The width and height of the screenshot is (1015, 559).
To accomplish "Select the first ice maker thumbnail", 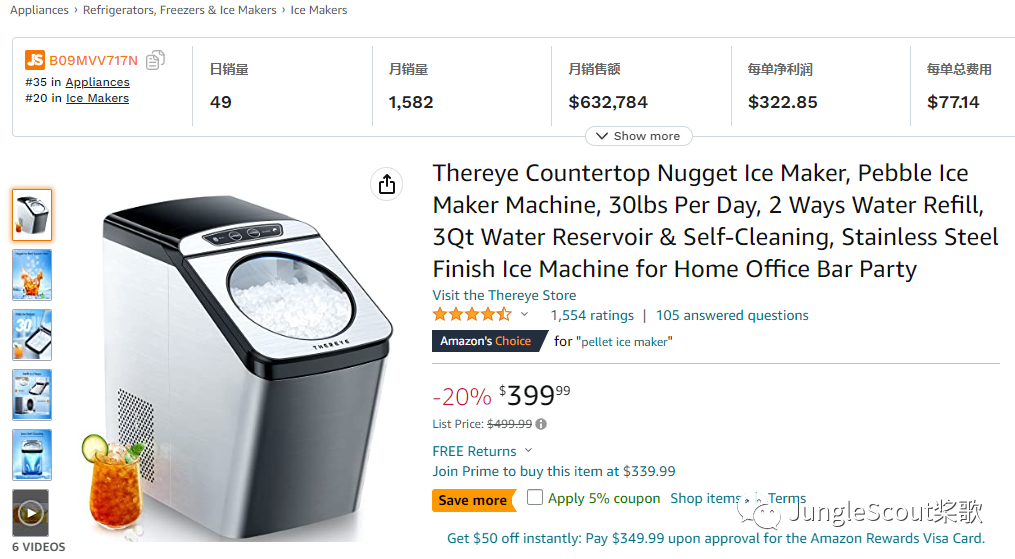I will click(32, 215).
